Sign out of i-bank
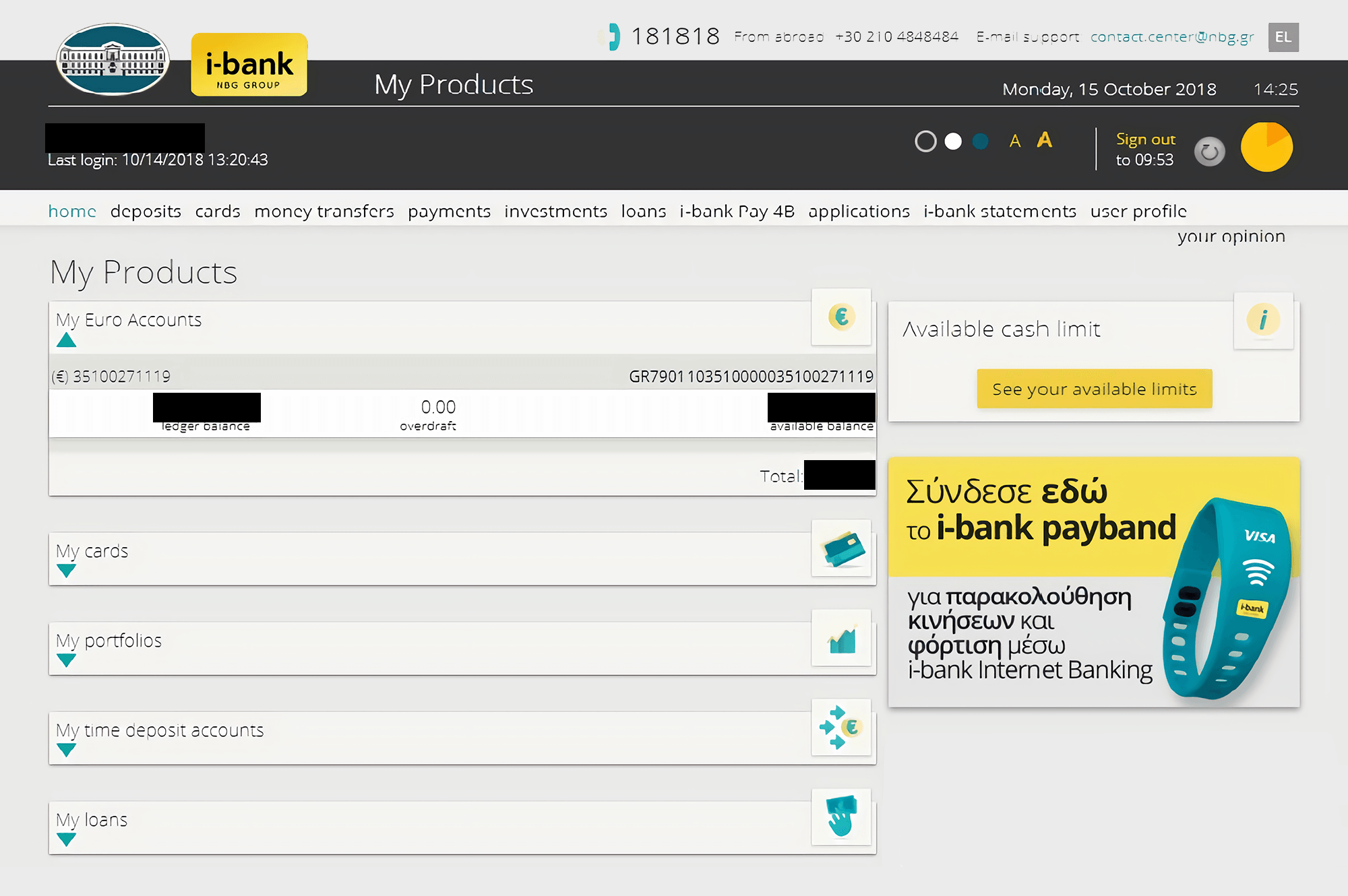This screenshot has height=896, width=1348. pos(1145,139)
